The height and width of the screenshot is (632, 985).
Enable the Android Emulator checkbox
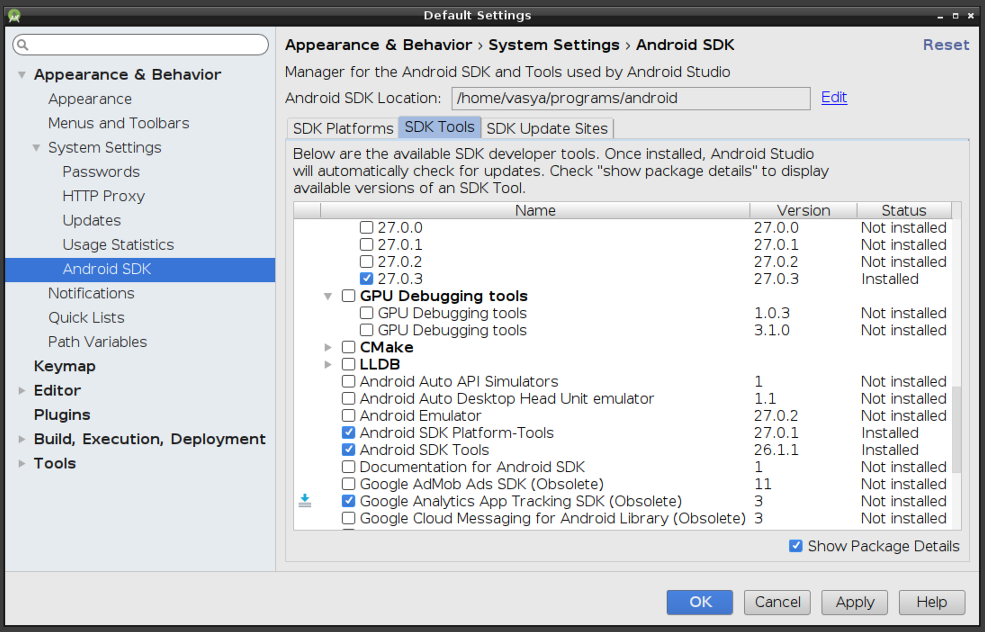349,415
